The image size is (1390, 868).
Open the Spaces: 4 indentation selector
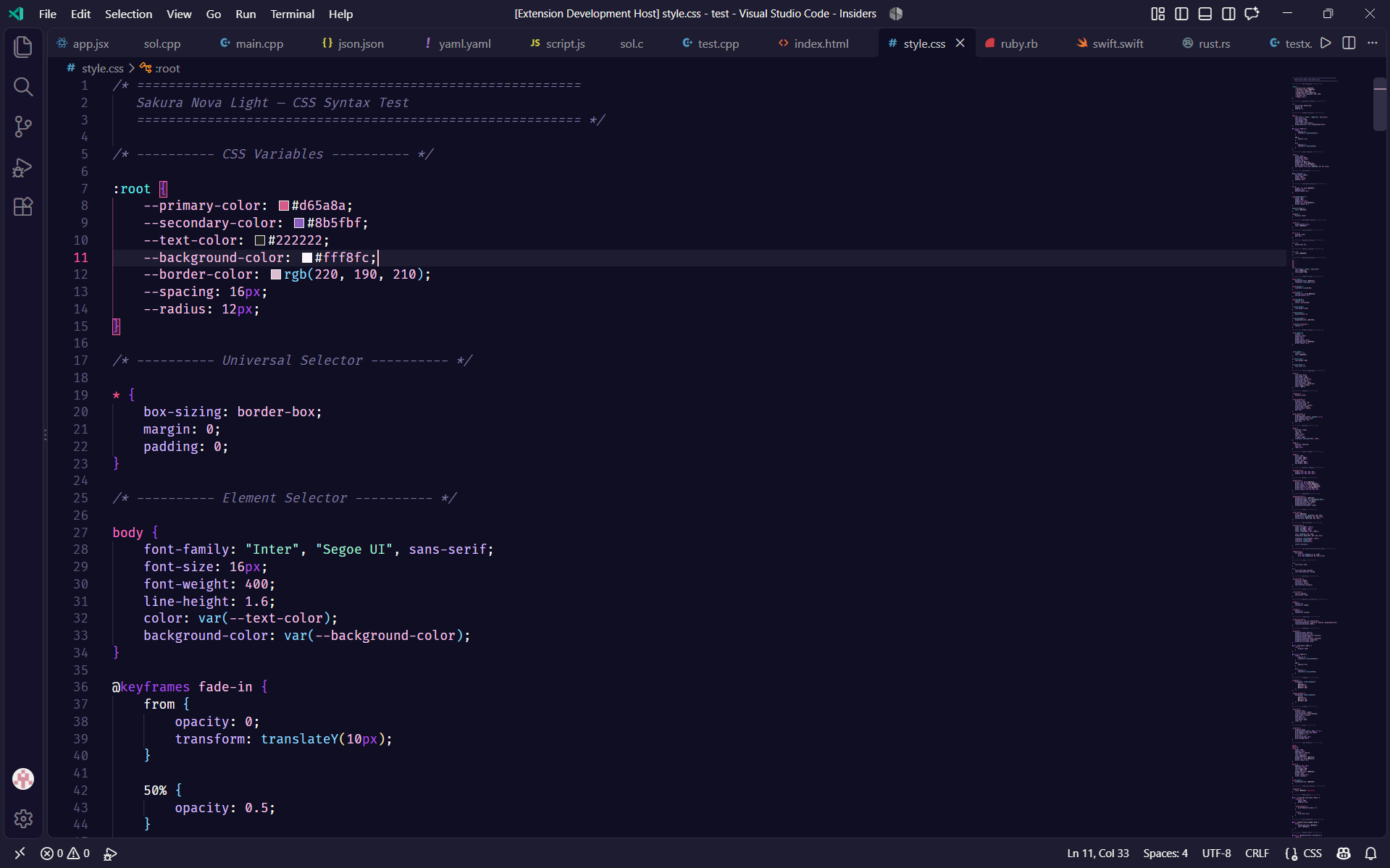1165,854
